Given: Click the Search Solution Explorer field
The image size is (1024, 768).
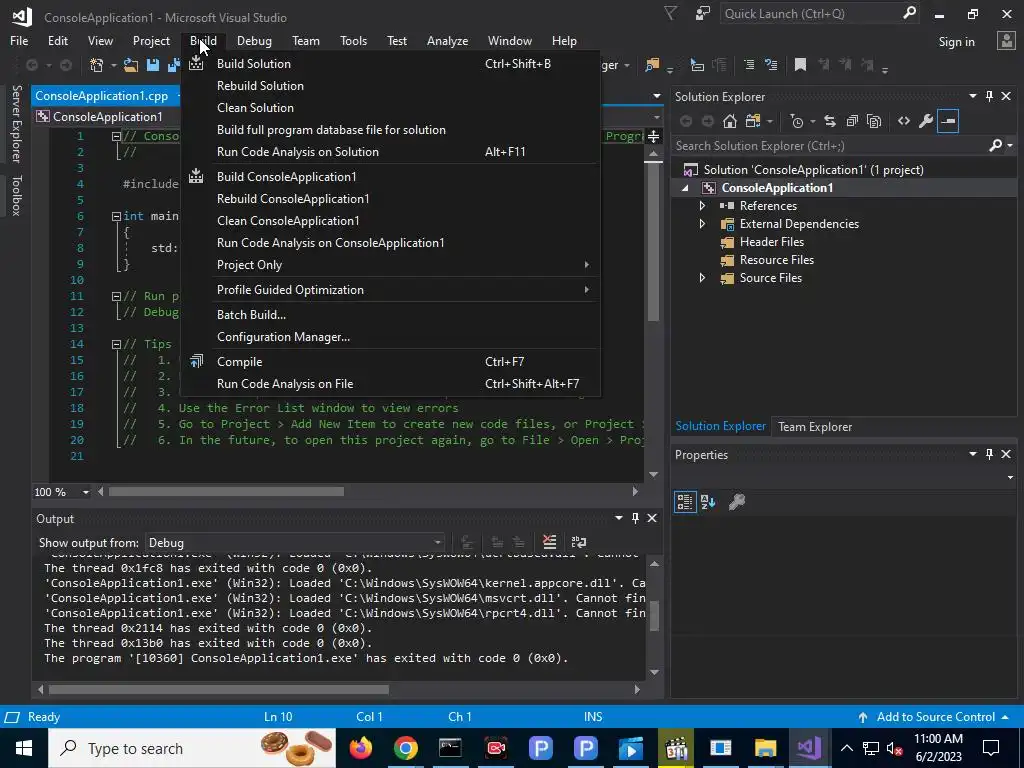Looking at the screenshot, I should (x=829, y=146).
